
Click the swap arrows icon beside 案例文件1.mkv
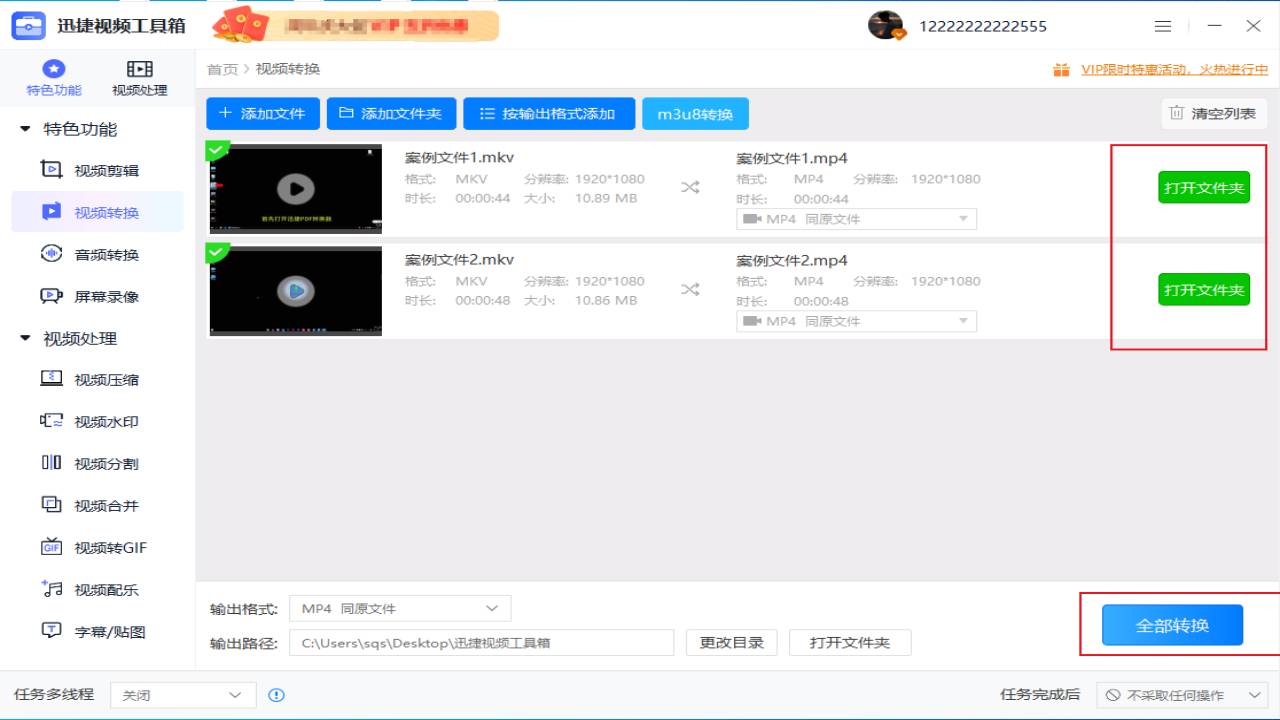tap(689, 187)
